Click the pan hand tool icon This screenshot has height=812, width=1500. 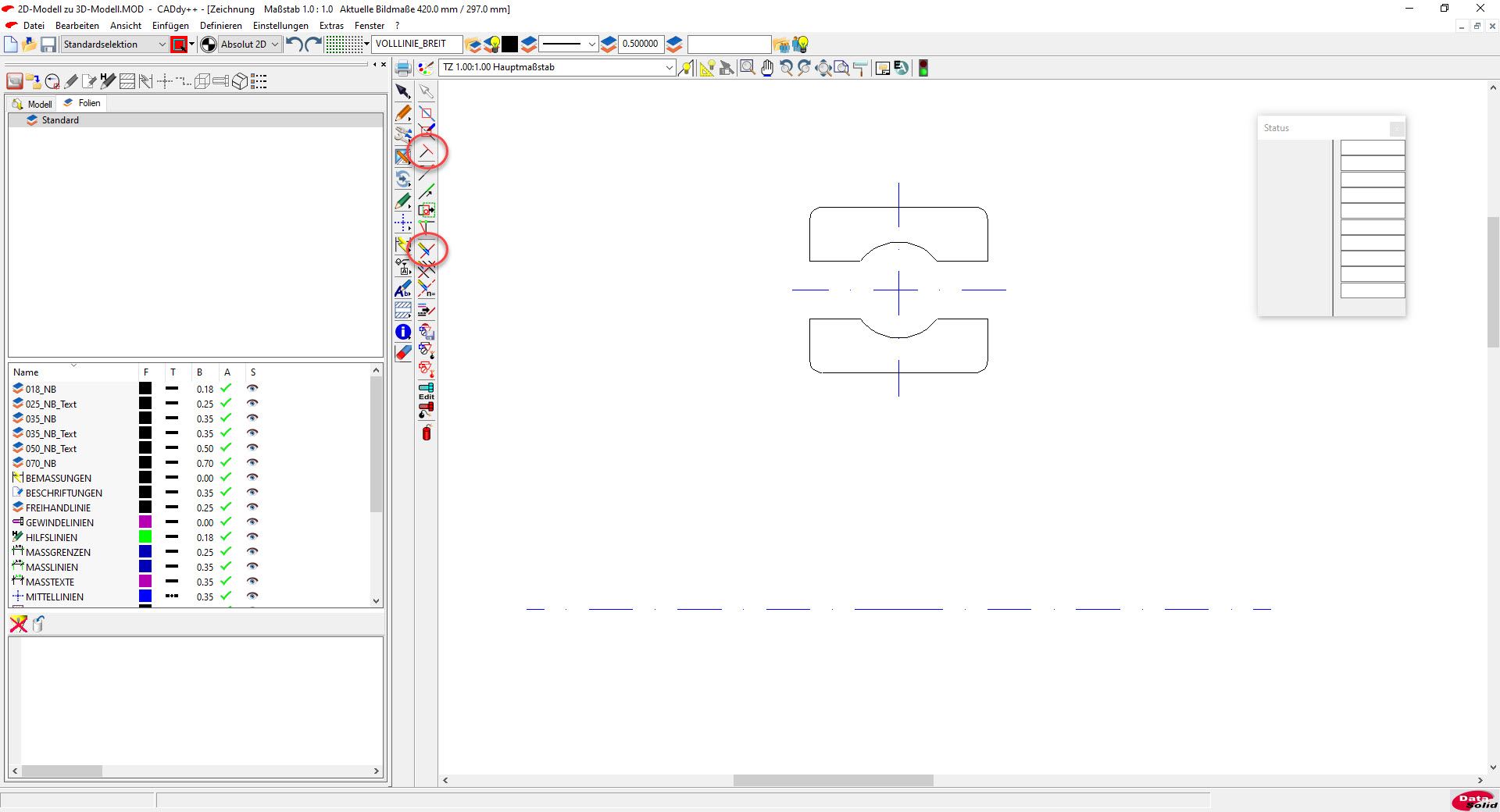[x=767, y=68]
